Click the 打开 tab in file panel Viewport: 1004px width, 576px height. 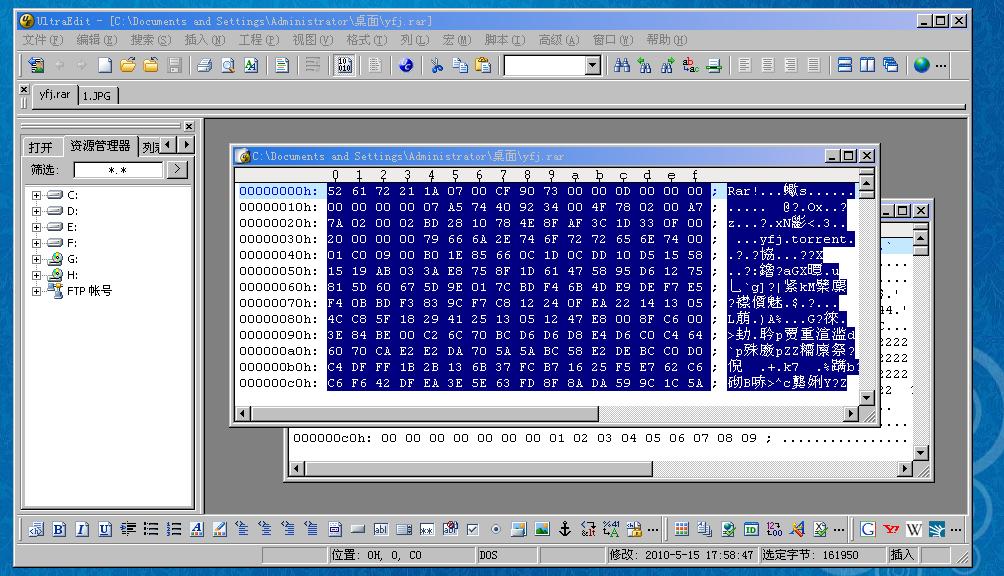pyautogui.click(x=41, y=146)
